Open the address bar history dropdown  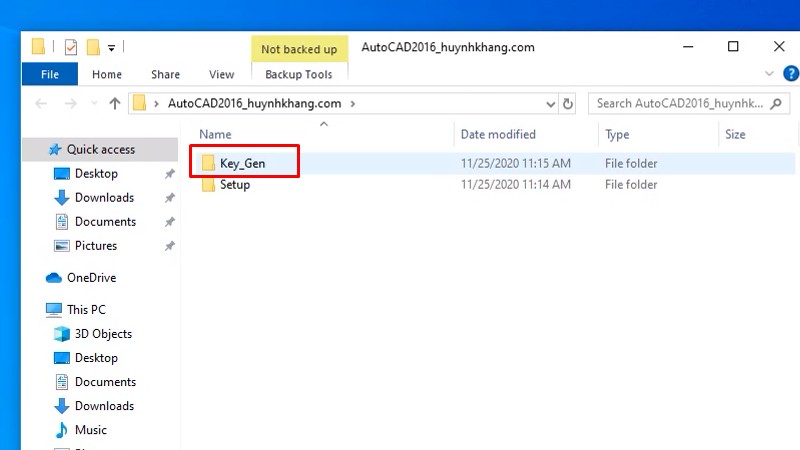pyautogui.click(x=550, y=103)
